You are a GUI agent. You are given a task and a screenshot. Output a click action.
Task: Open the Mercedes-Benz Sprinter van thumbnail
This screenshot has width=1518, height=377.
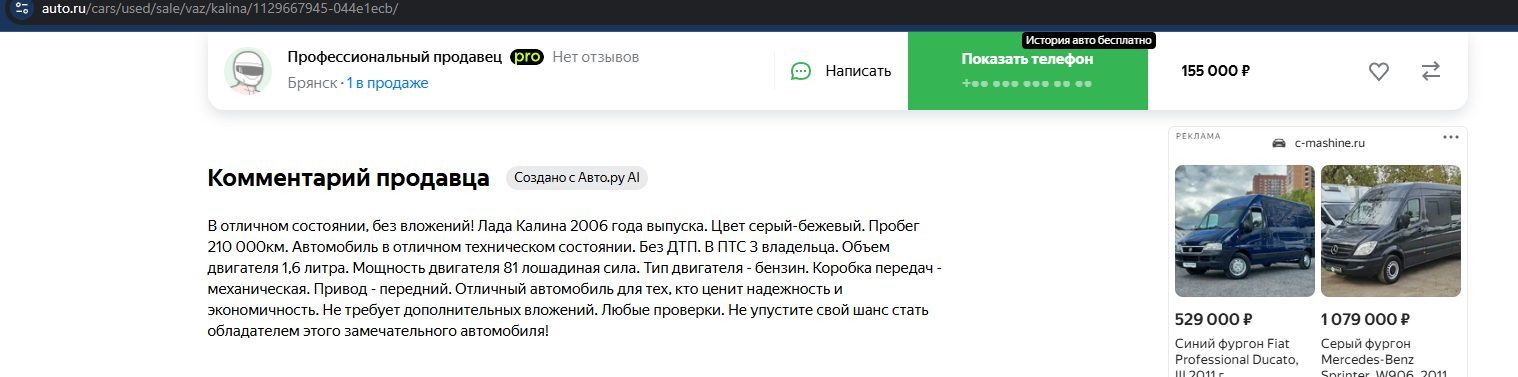(x=1391, y=231)
